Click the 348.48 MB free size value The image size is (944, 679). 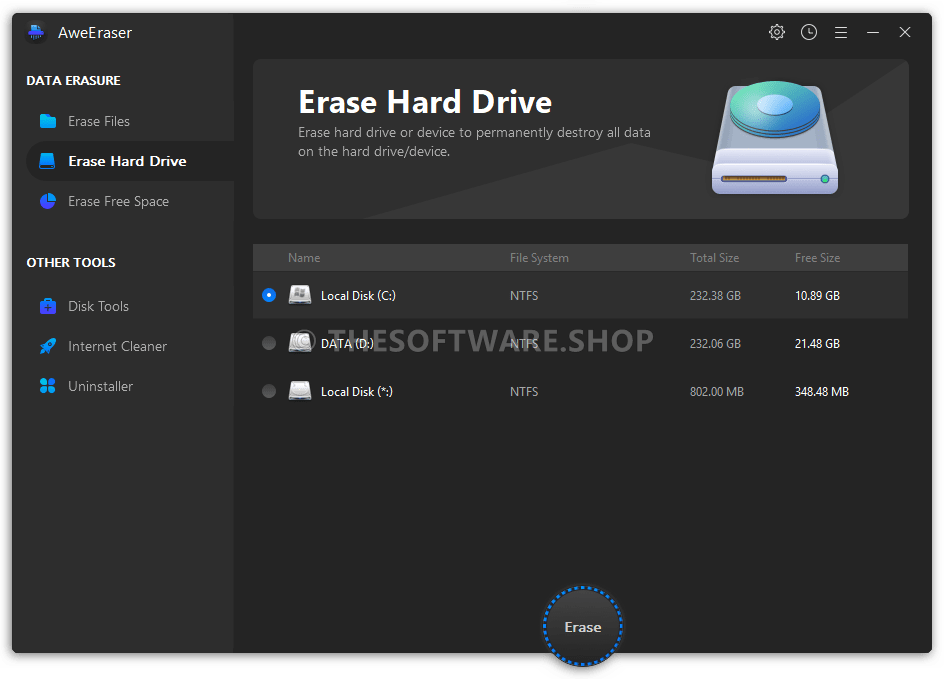click(822, 391)
